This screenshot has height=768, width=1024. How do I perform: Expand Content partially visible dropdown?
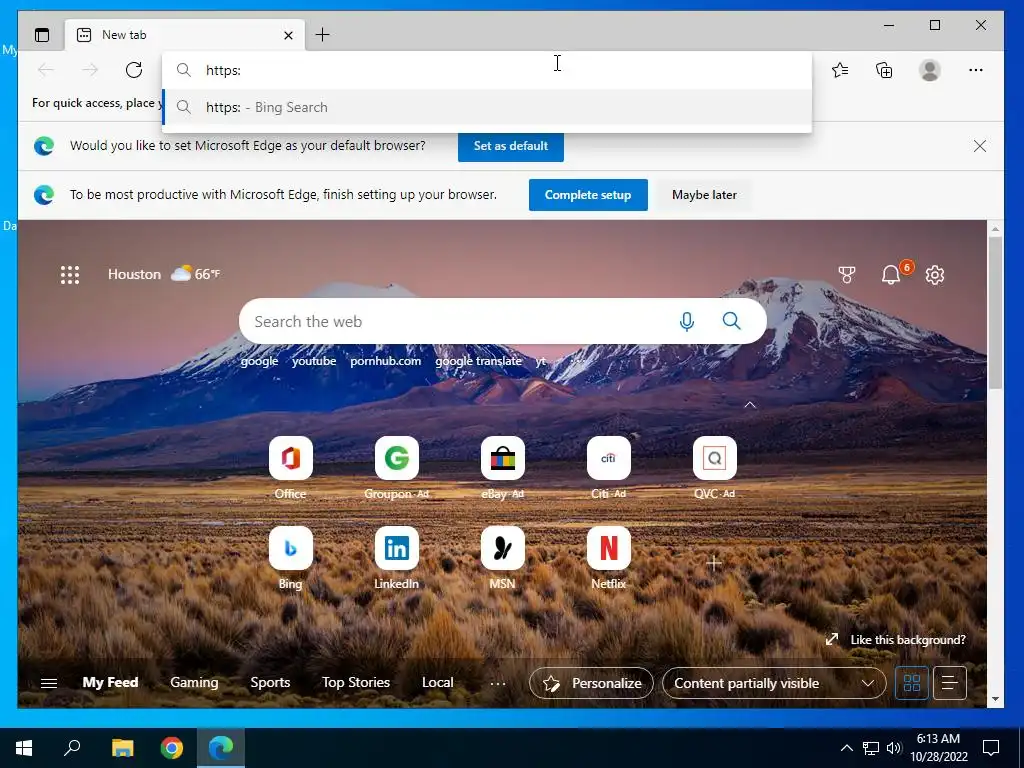(x=774, y=683)
